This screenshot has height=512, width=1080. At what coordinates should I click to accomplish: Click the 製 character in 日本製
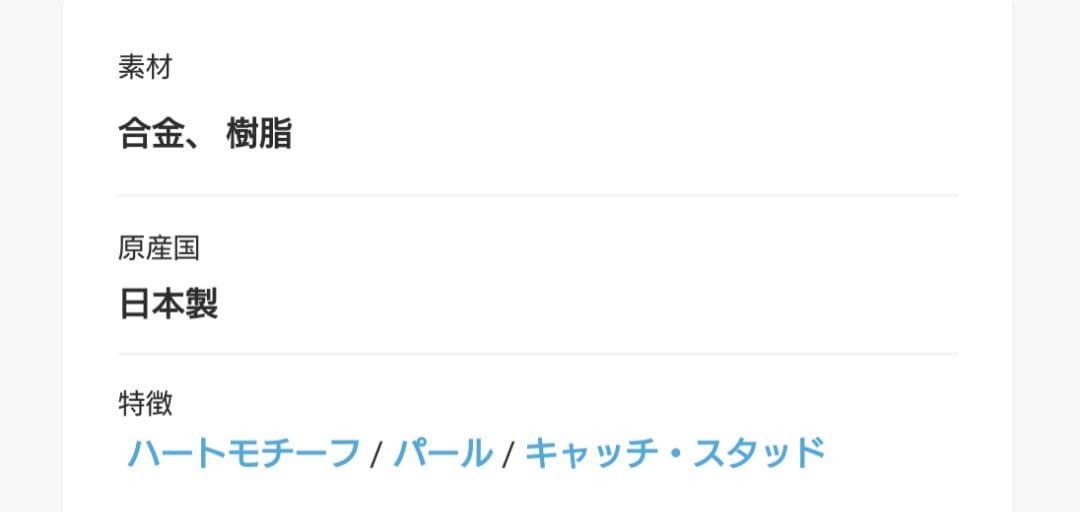pos(201,304)
